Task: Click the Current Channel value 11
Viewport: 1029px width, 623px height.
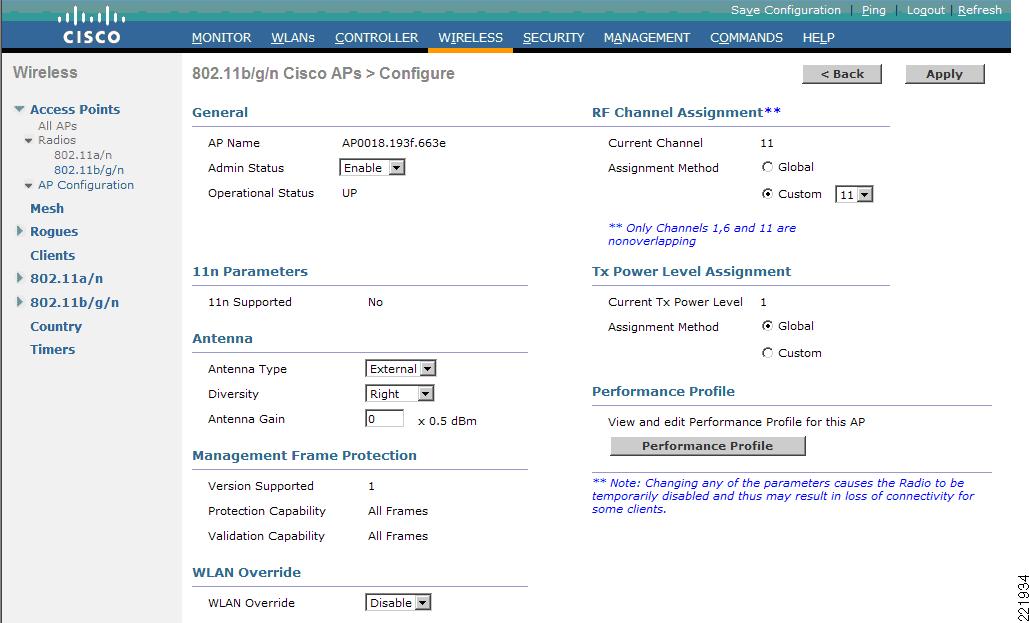Action: (x=766, y=143)
